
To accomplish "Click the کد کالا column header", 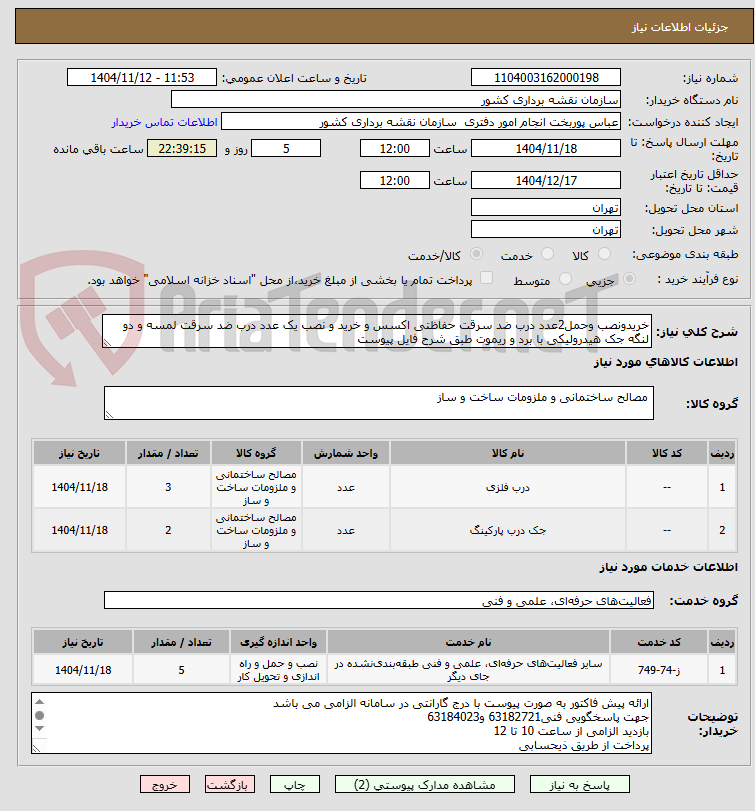I will coord(667,453).
